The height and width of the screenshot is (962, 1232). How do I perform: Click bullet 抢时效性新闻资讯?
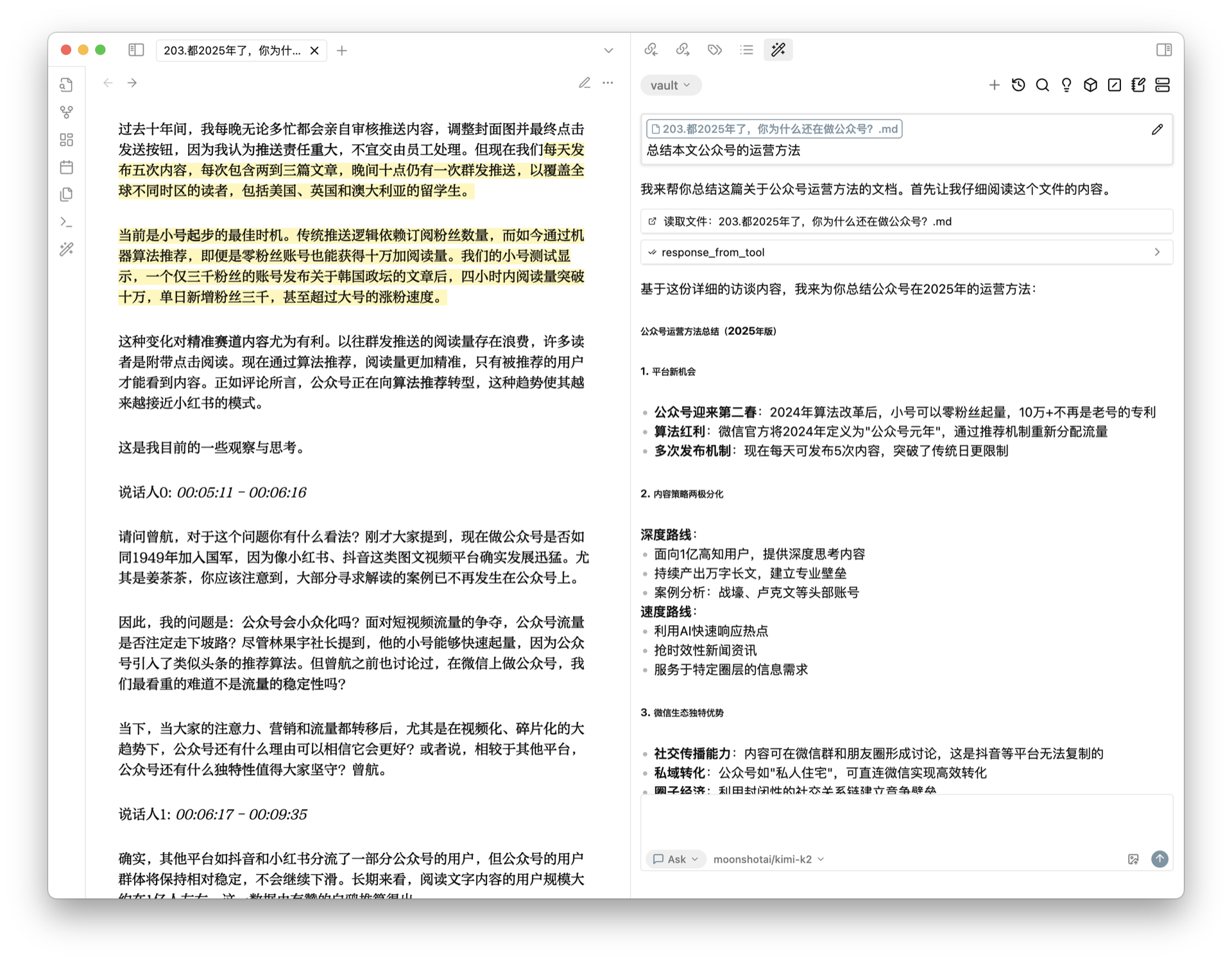pyautogui.click(x=705, y=651)
